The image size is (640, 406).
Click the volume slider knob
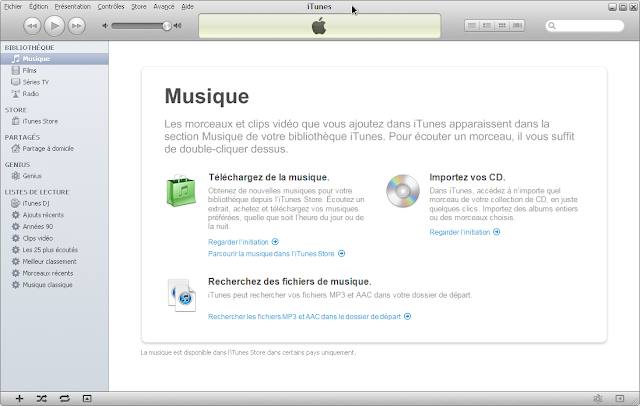167,26
